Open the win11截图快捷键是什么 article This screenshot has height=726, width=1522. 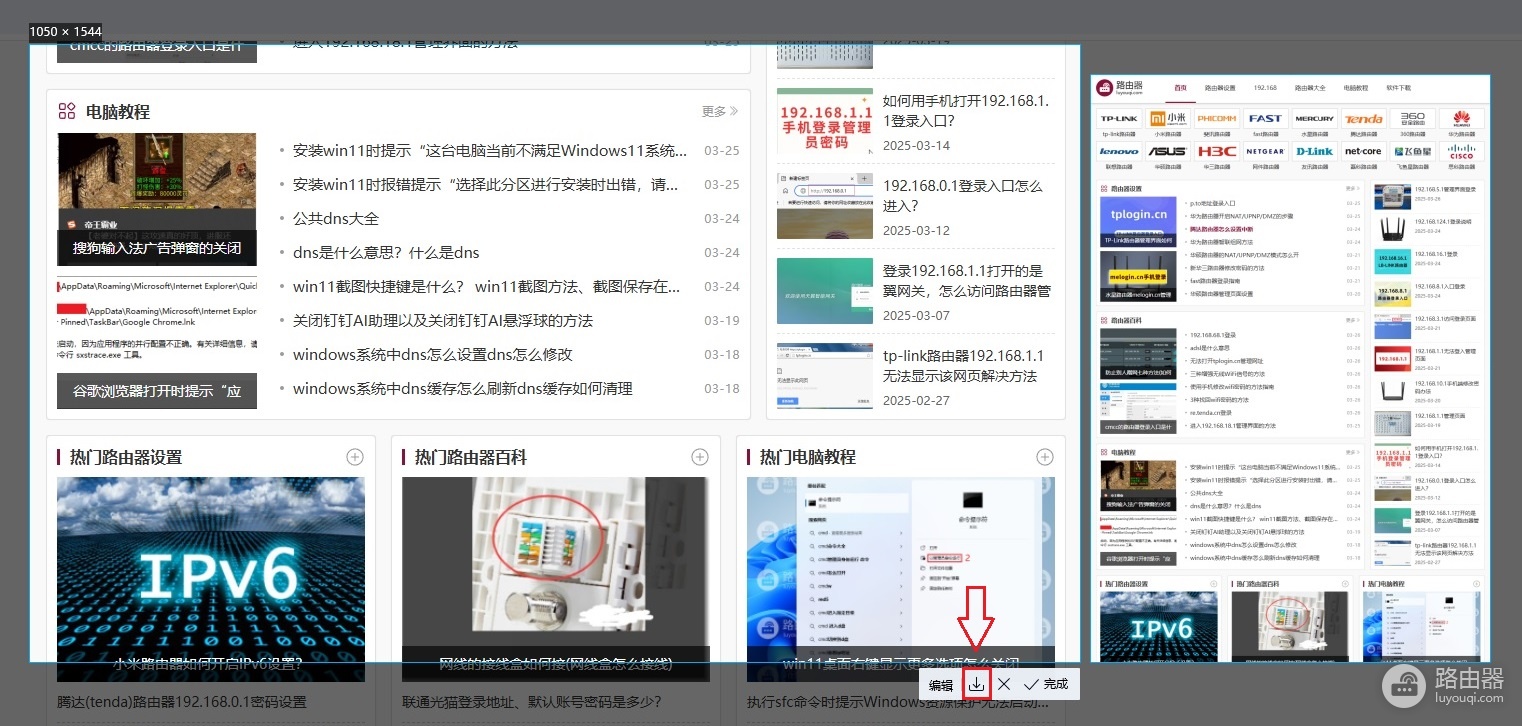487,287
